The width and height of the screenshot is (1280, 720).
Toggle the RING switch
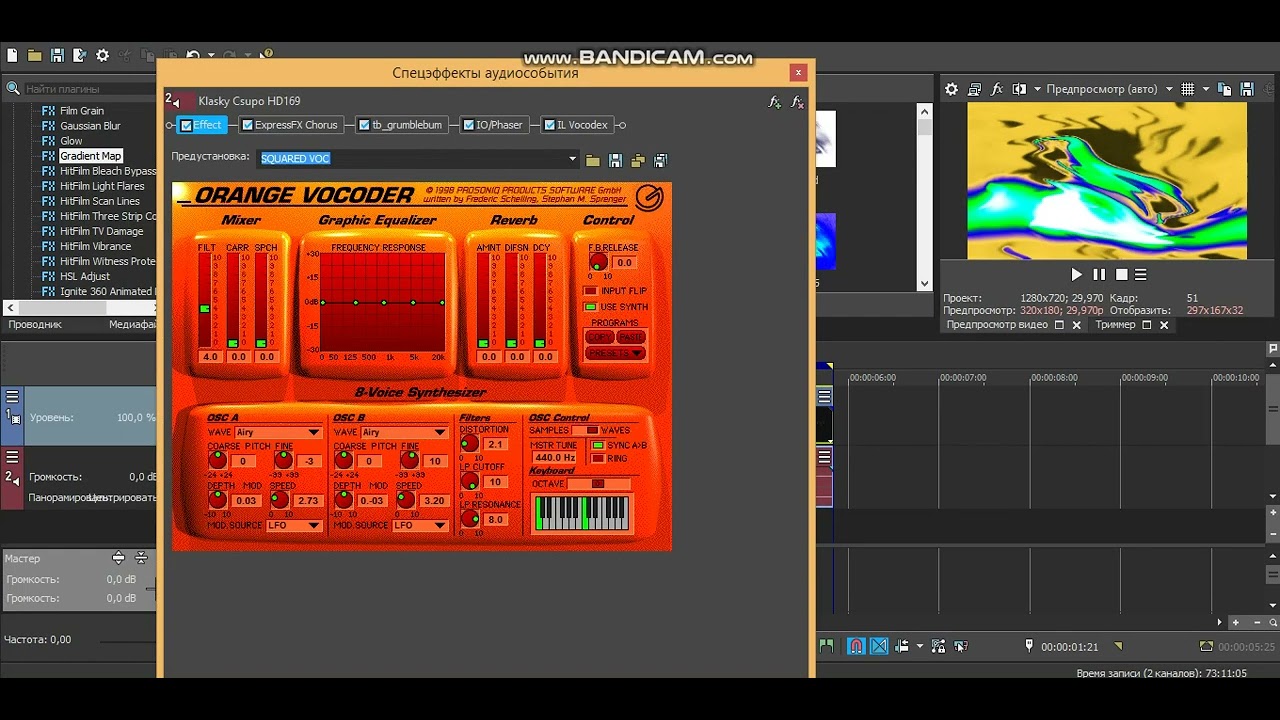598,459
